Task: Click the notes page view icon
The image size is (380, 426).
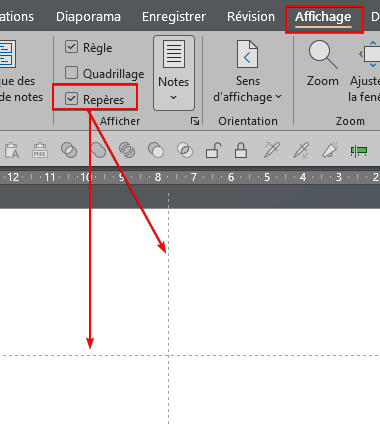Action: click(x=7, y=54)
